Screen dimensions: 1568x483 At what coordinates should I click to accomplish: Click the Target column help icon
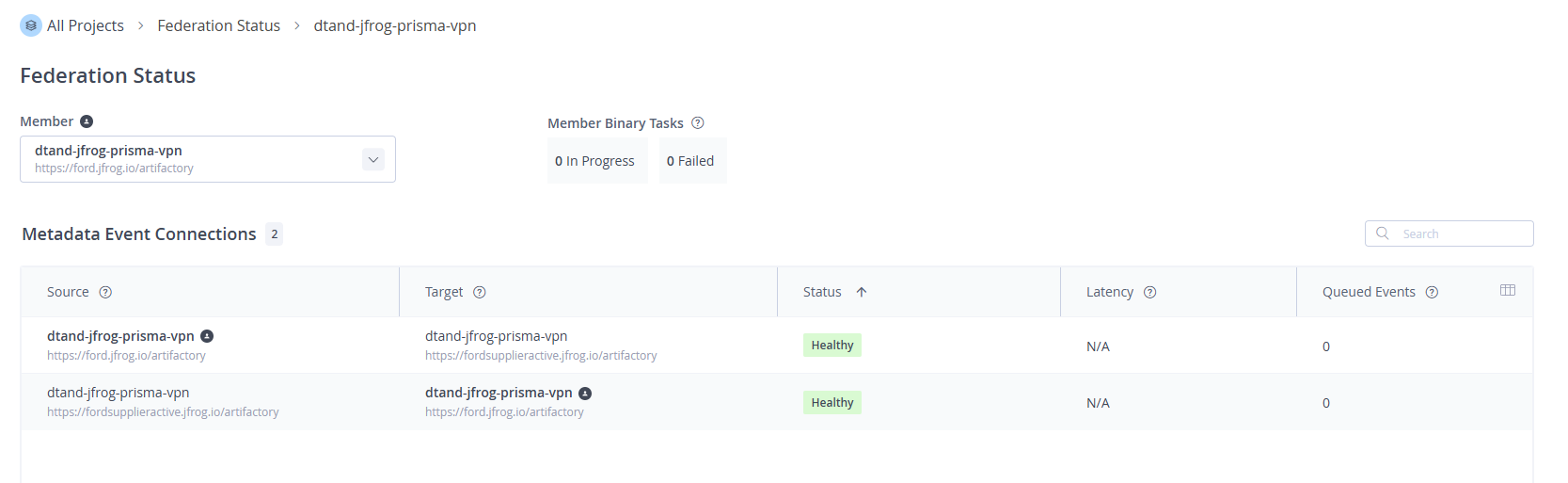coord(480,292)
